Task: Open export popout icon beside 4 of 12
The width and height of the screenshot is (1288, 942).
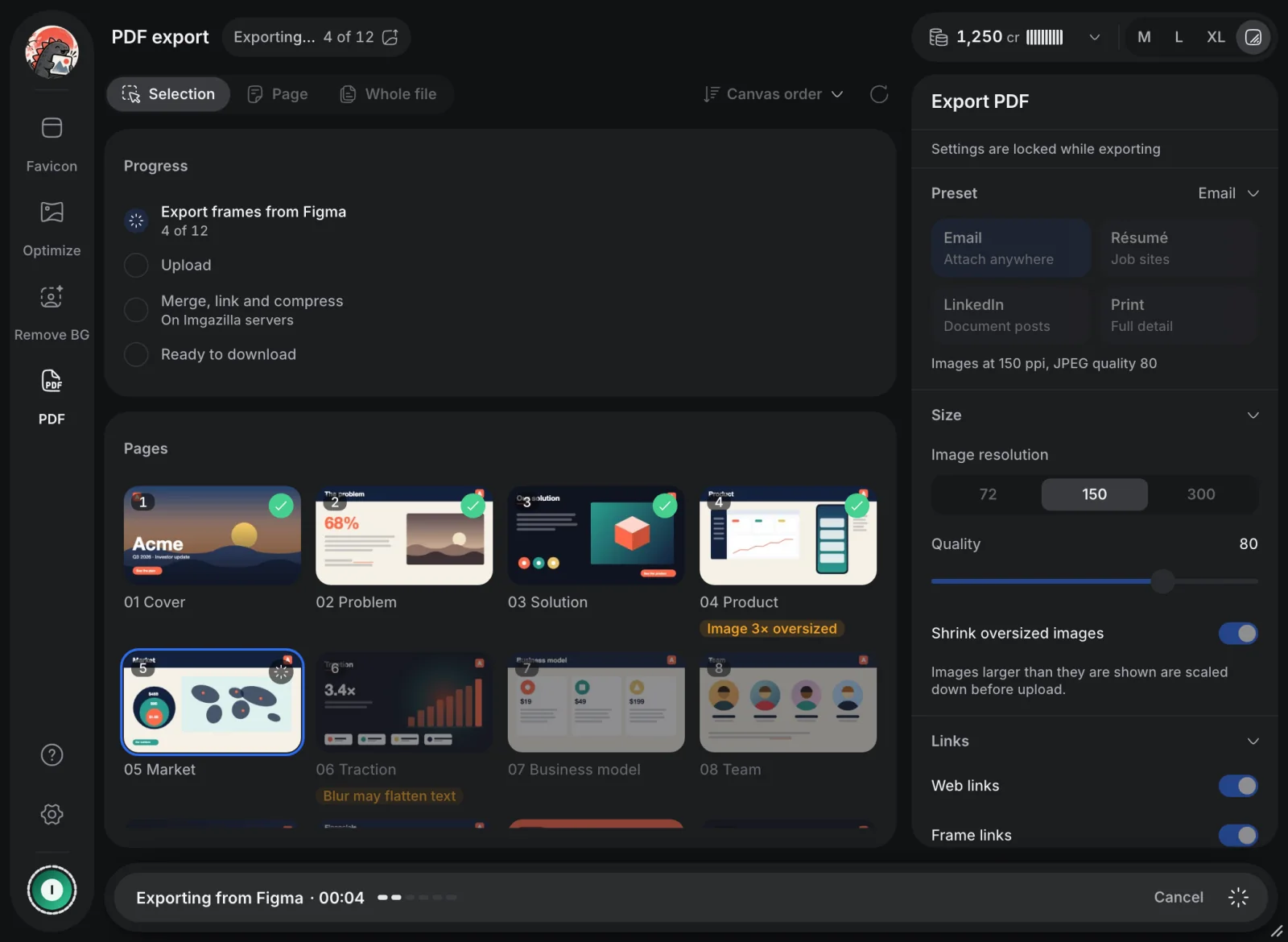Action: (390, 37)
